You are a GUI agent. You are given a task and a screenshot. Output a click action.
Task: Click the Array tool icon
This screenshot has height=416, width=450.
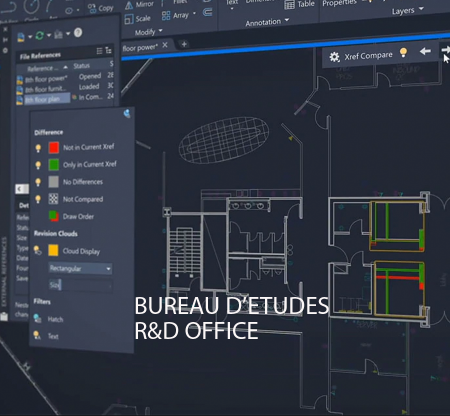click(166, 15)
